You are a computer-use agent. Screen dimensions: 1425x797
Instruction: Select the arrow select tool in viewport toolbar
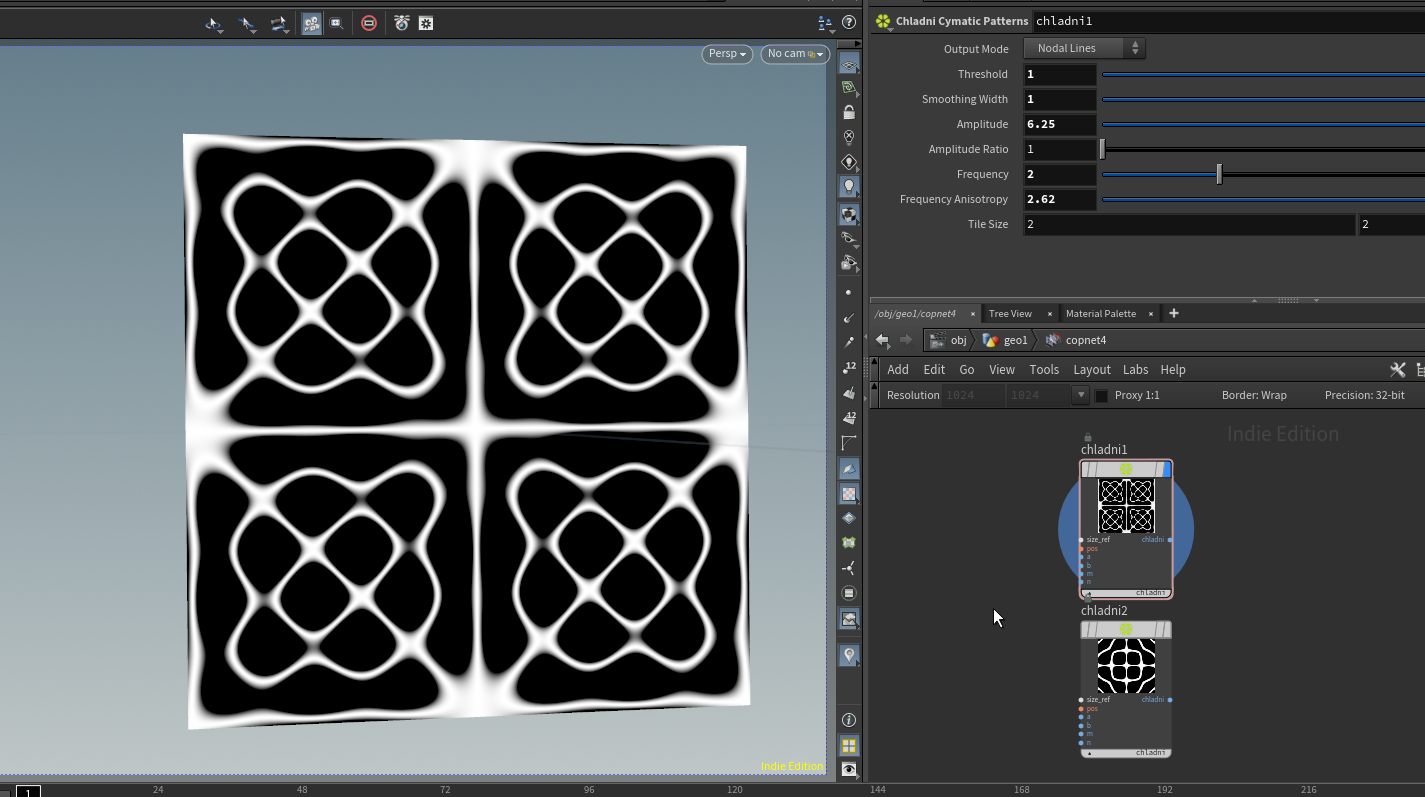coord(246,23)
